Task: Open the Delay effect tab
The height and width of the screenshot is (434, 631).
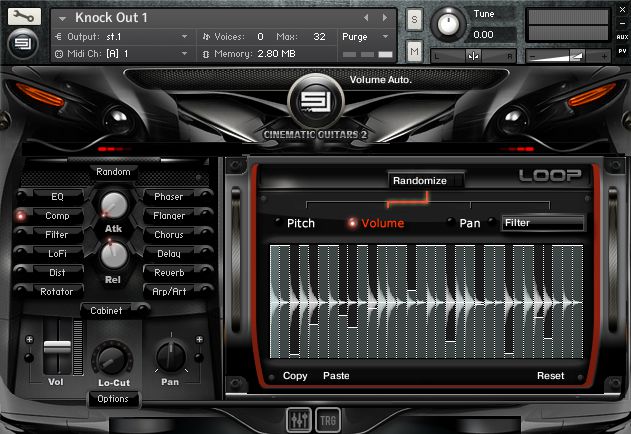Action: [169, 254]
